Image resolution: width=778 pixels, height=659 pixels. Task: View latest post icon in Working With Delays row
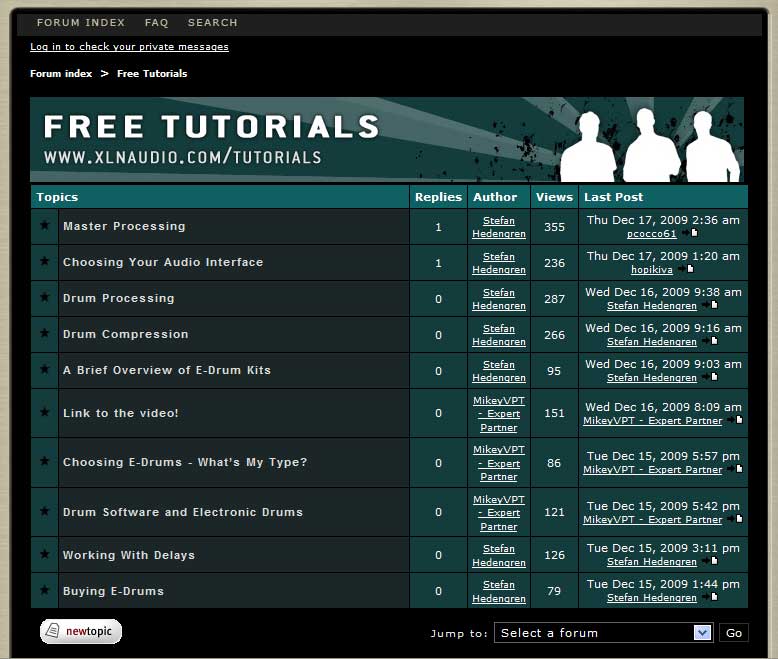(710, 561)
